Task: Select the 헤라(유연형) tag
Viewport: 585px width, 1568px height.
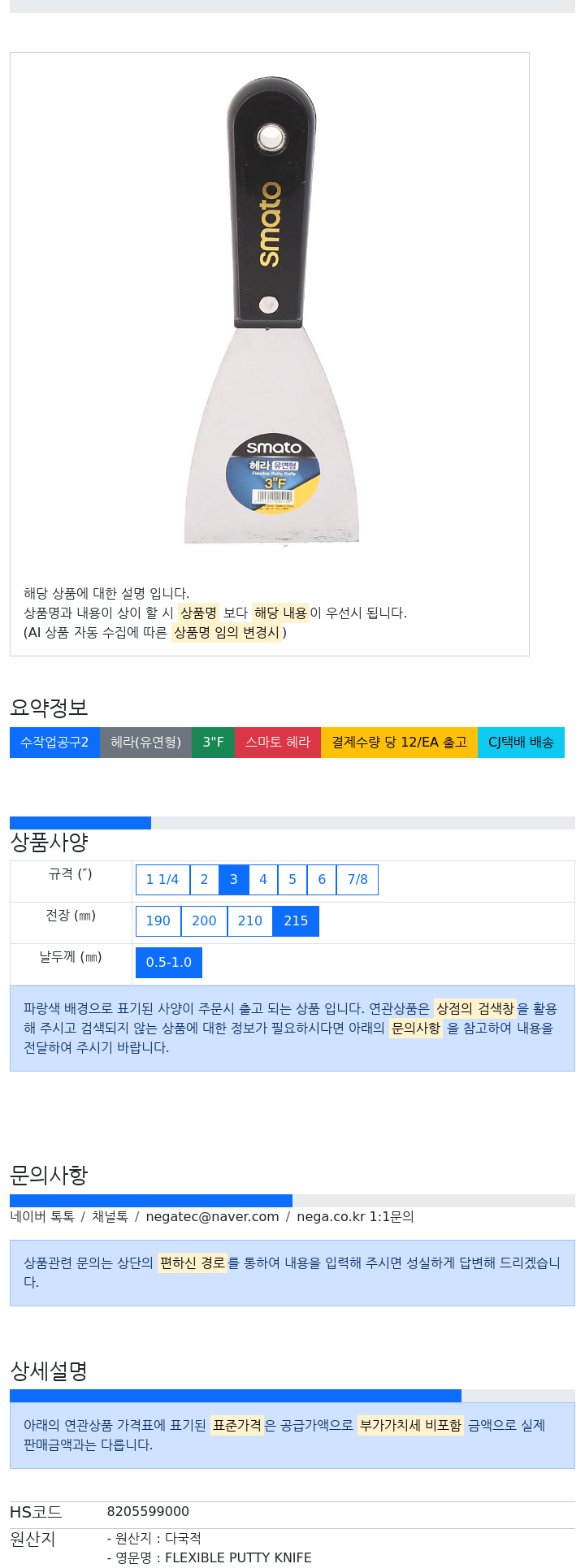Action: (146, 743)
